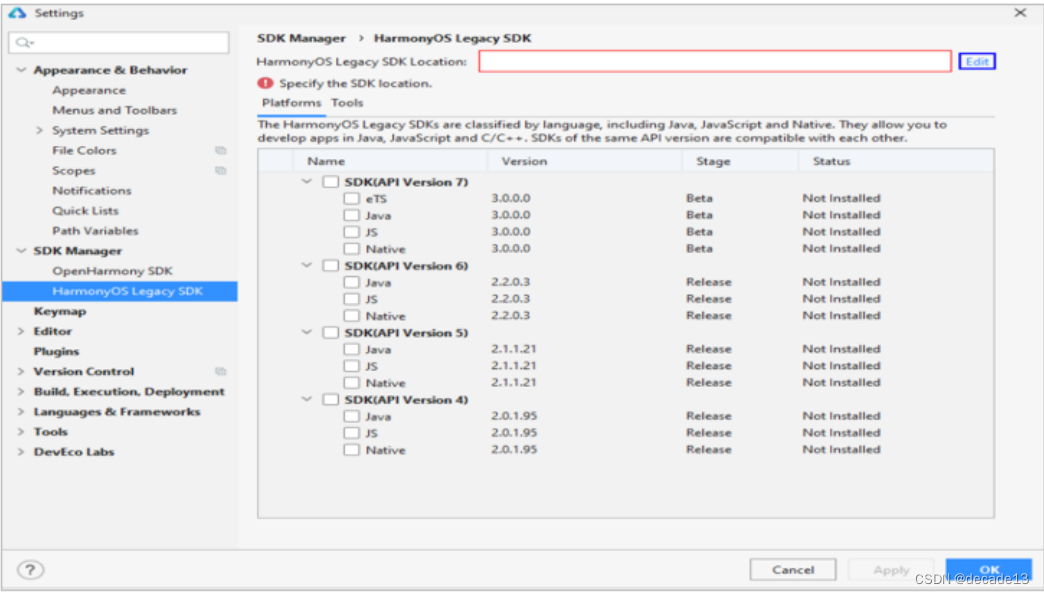Collapse the SDK(API Version 7) group
The image size is (1044, 594).
click(x=307, y=182)
